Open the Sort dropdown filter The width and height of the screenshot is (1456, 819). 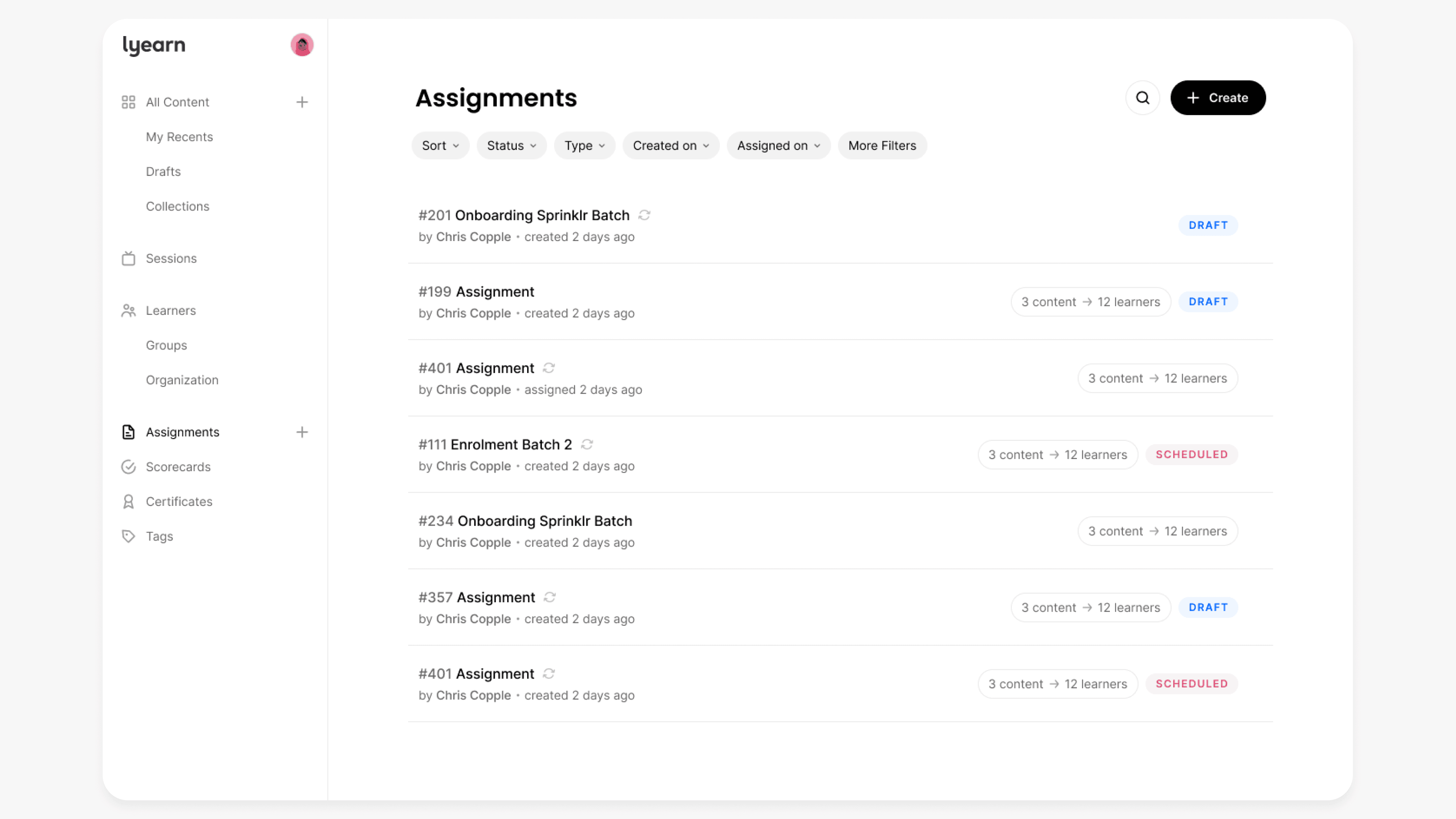pos(440,146)
